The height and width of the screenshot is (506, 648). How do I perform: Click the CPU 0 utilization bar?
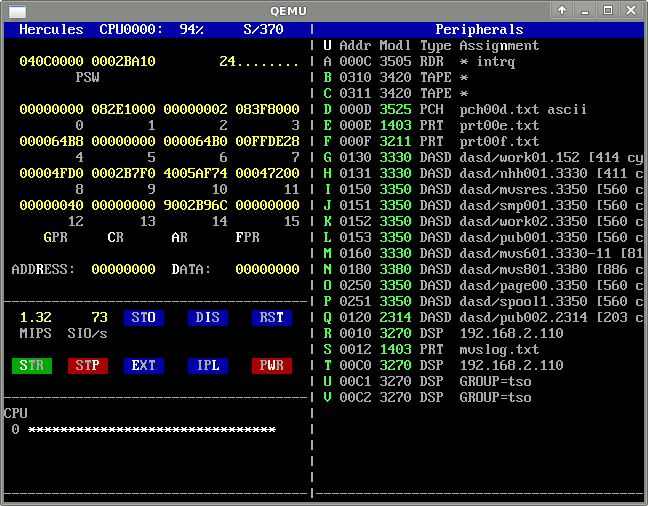coord(152,430)
